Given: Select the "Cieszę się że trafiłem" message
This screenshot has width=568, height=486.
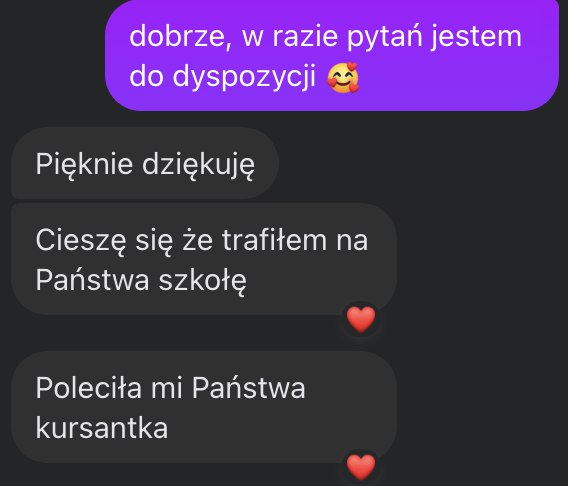Looking at the screenshot, I should point(204,259).
